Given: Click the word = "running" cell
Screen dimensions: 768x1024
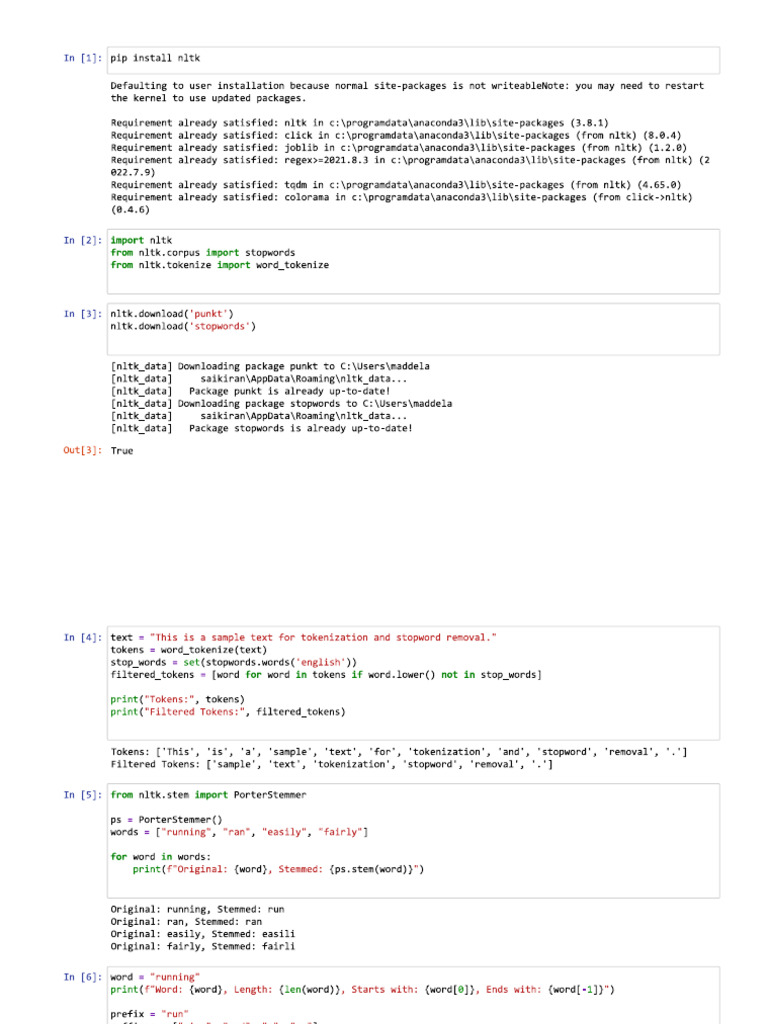Looking at the screenshot, I should (413, 995).
